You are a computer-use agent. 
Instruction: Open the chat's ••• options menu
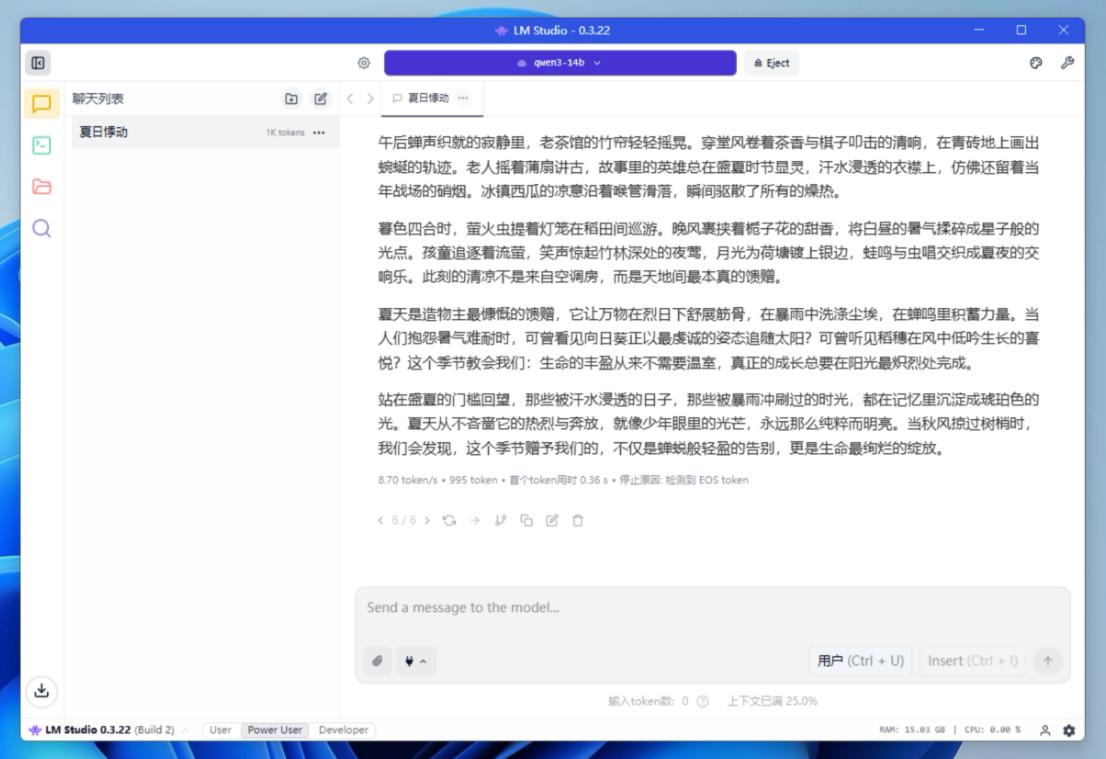coord(461,98)
